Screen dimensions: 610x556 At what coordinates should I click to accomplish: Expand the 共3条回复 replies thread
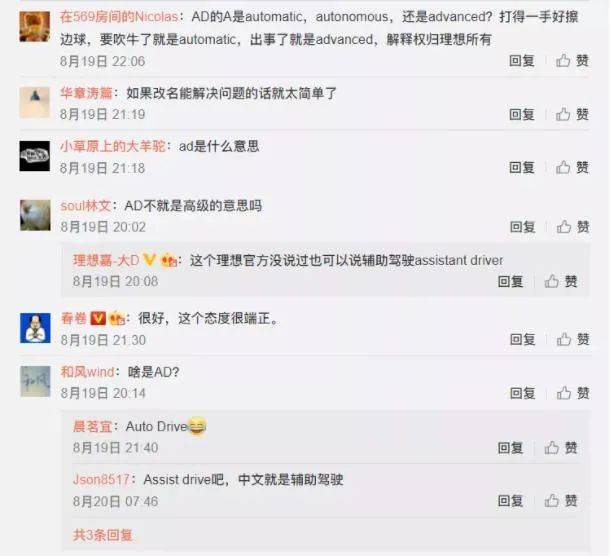pos(103,535)
